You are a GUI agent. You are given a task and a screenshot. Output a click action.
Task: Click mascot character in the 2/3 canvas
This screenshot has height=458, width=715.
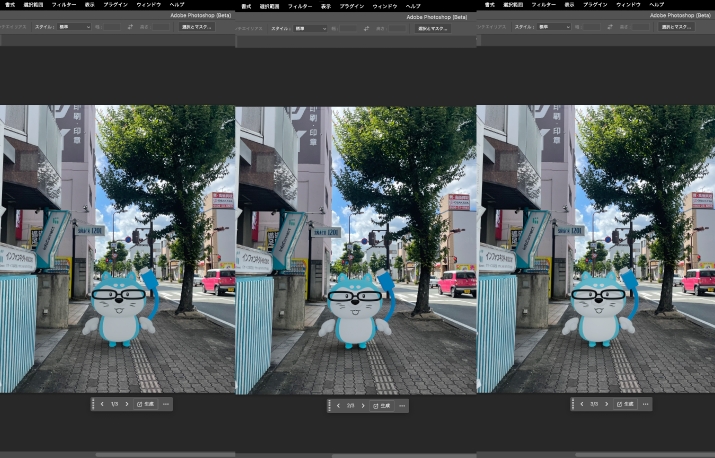pos(357,310)
